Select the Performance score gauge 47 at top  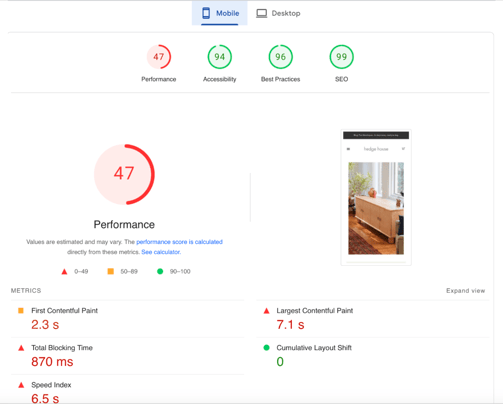[x=159, y=57]
